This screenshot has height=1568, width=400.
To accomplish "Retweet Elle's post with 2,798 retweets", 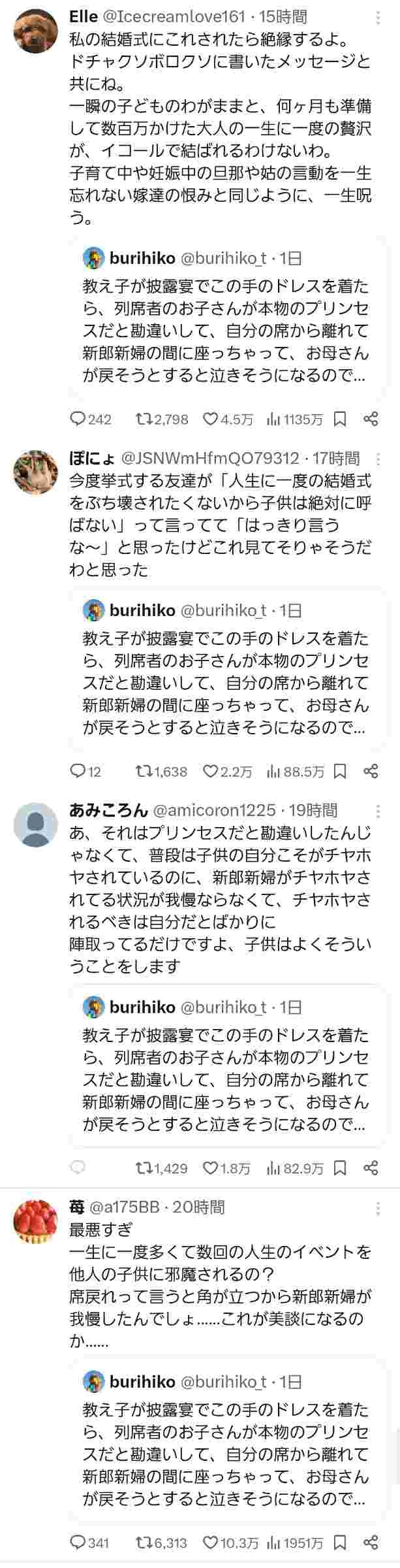I will 142,419.
